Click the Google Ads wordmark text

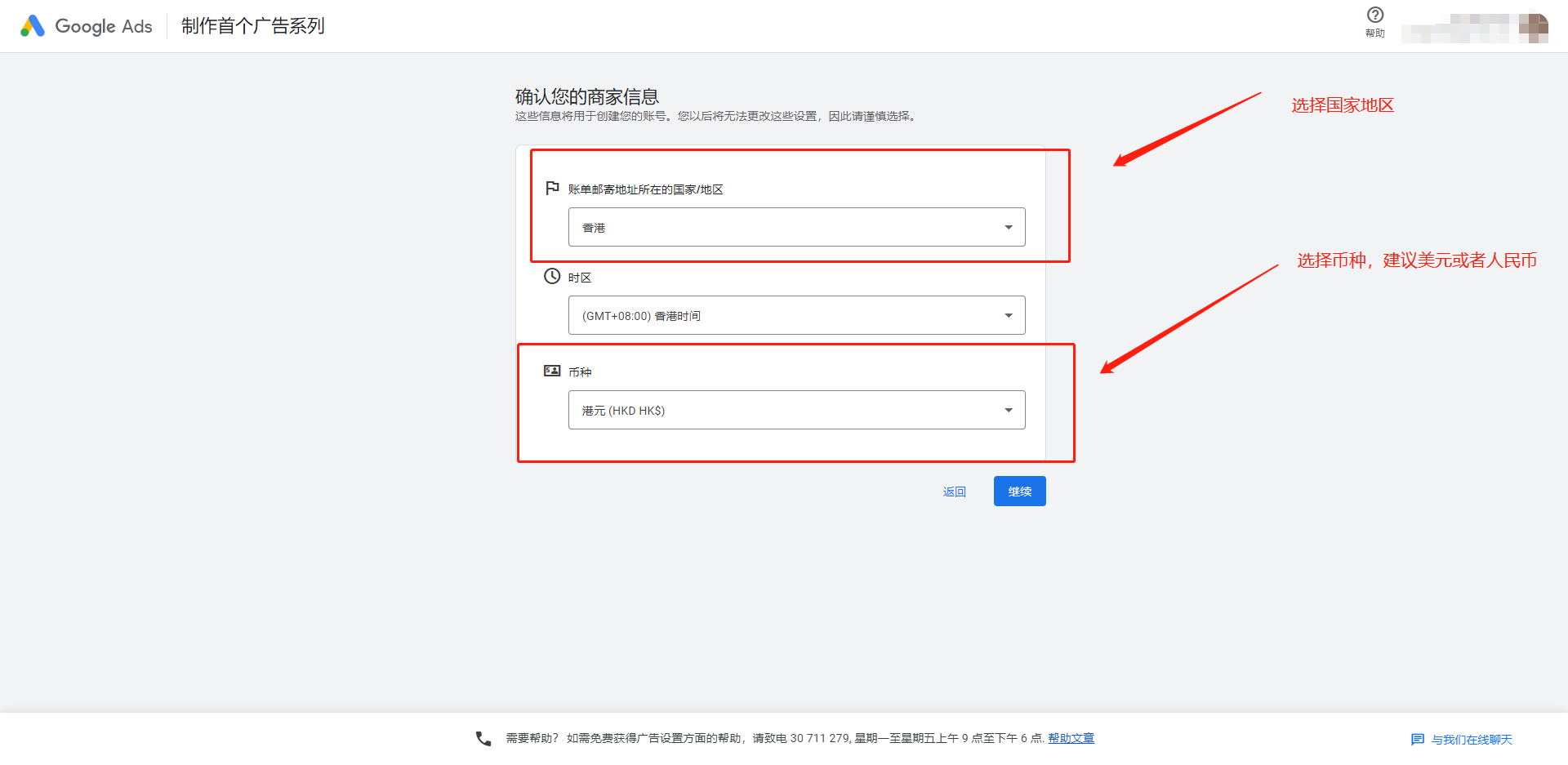104,26
